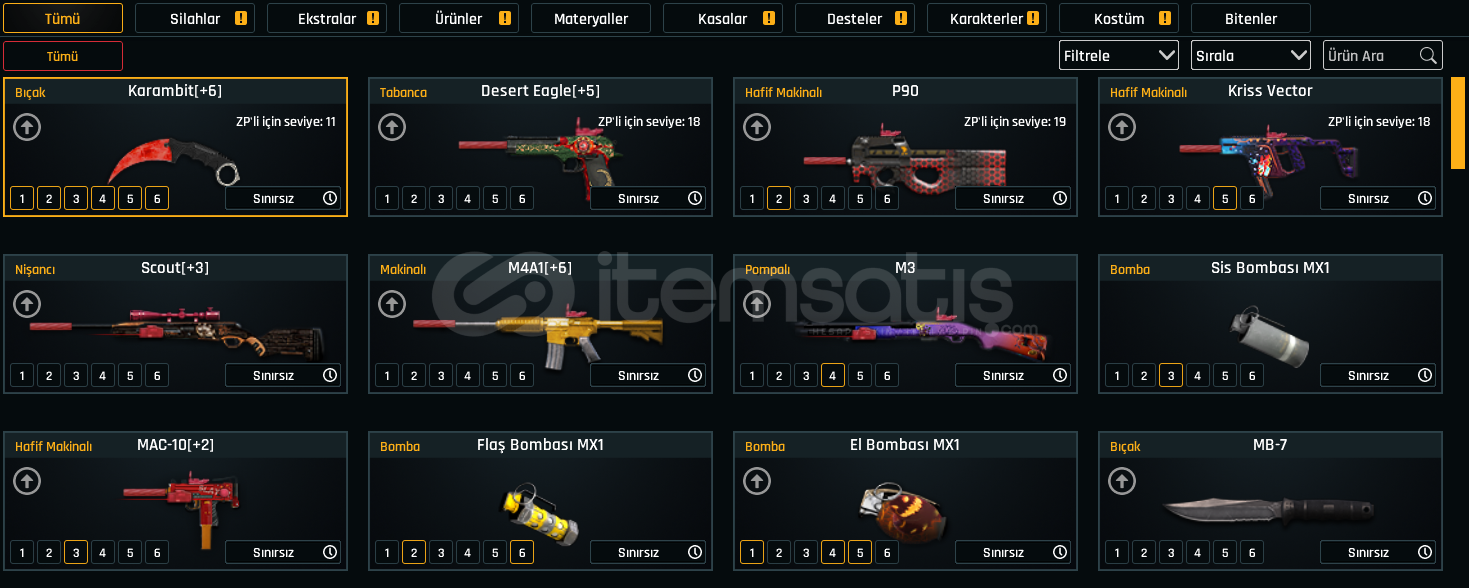This screenshot has height=588, width=1469.
Task: Click the Sınırsız button on the MAC-10 card
Action: [283, 552]
